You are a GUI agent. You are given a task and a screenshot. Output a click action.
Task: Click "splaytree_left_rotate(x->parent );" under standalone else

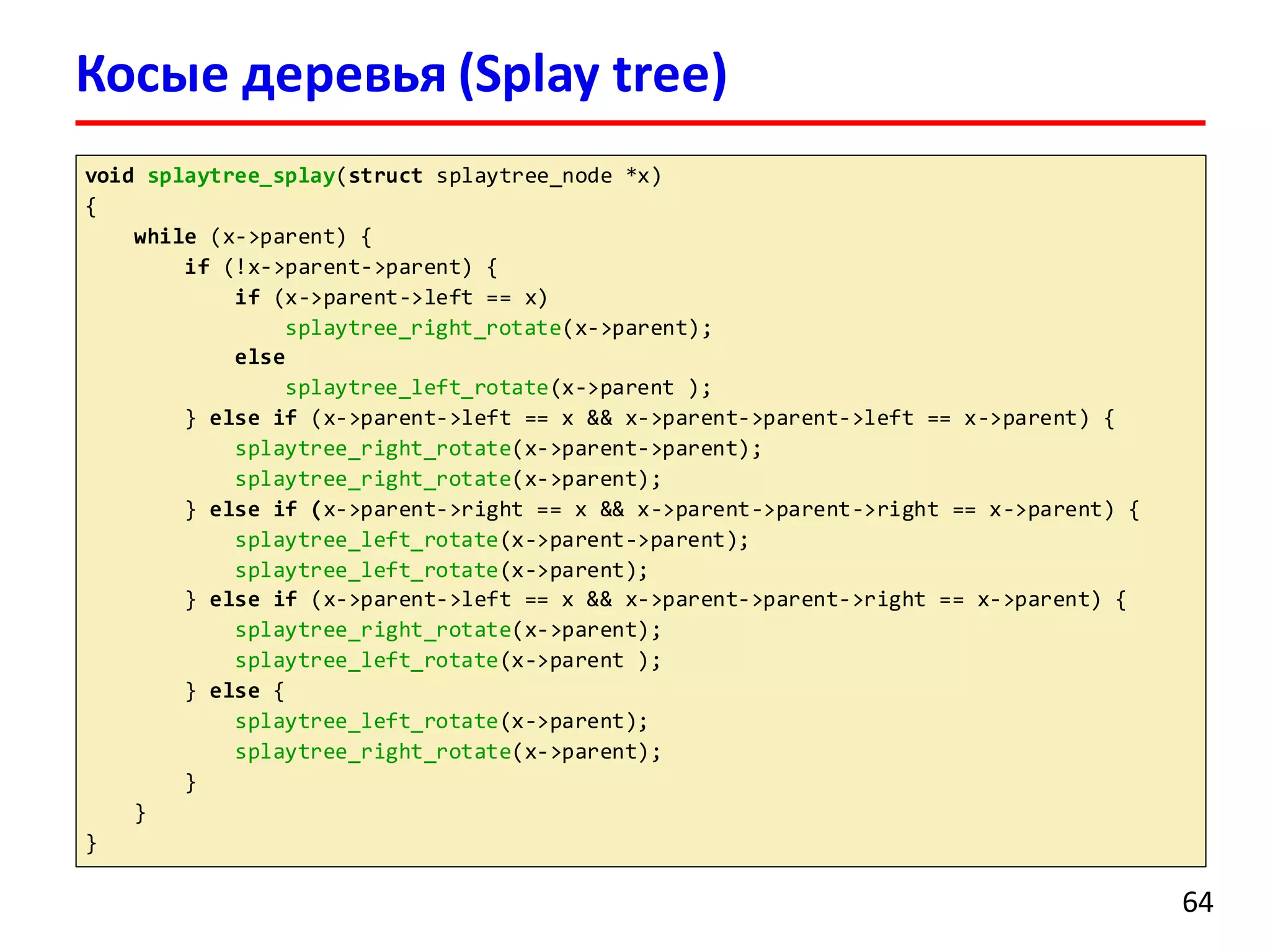pyautogui.click(x=499, y=388)
